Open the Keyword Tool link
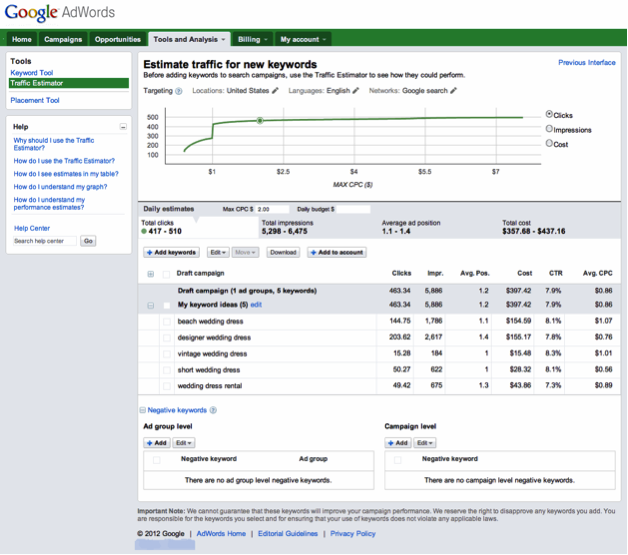Image resolution: width=628 pixels, height=555 pixels. pos(32,73)
